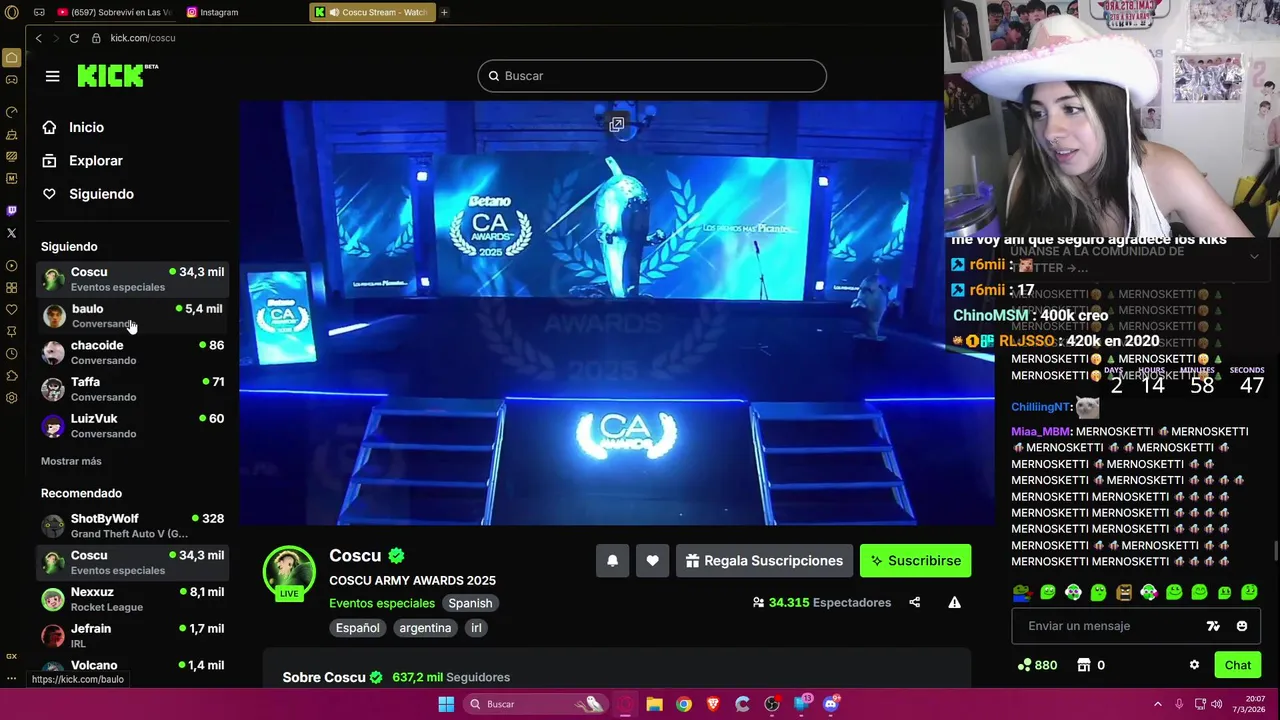Go to Inicio in Kick sidebar
This screenshot has width=1280, height=720.
point(86,127)
